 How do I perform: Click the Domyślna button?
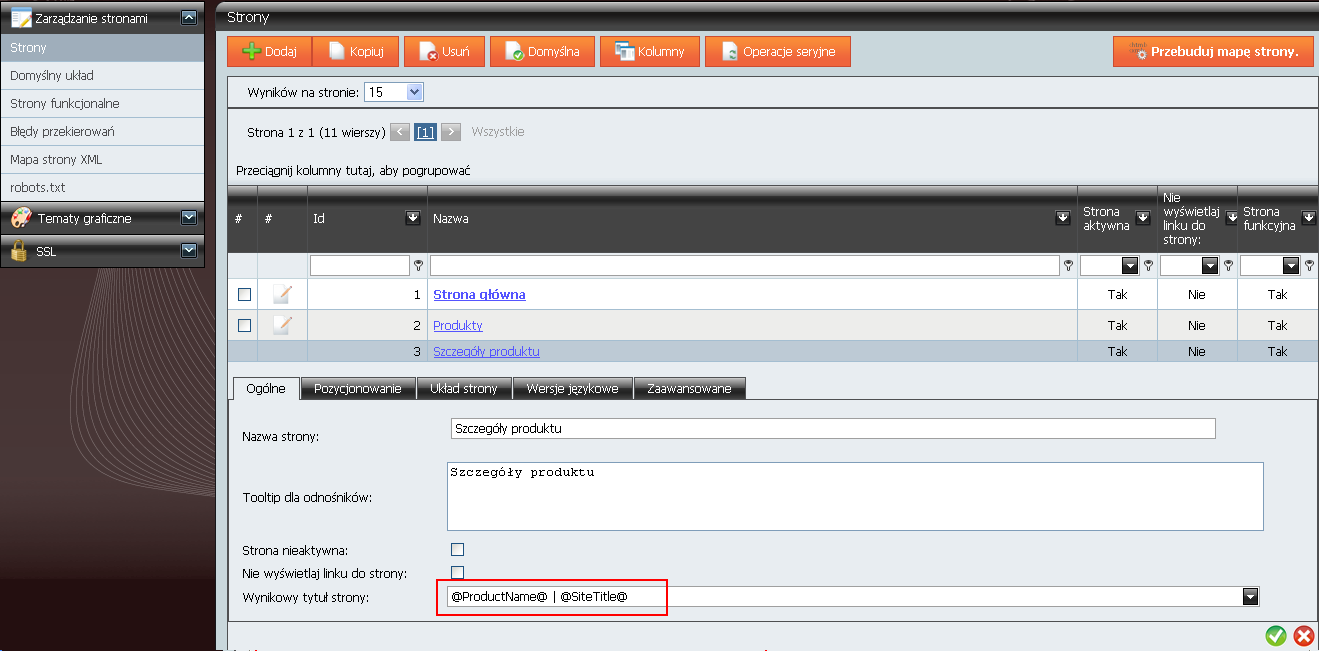click(542, 51)
